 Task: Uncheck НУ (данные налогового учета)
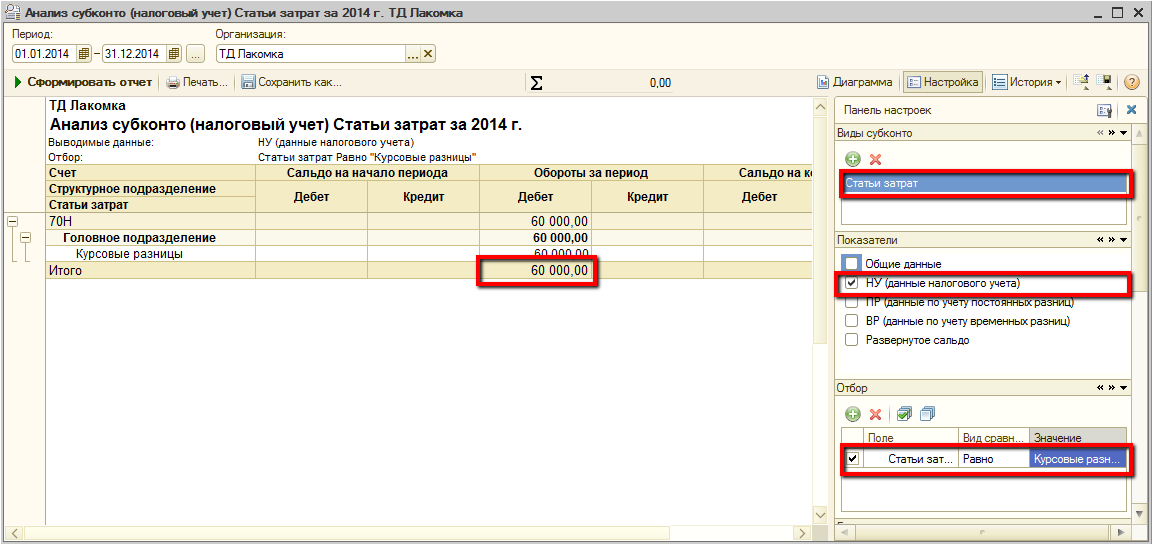tap(852, 284)
